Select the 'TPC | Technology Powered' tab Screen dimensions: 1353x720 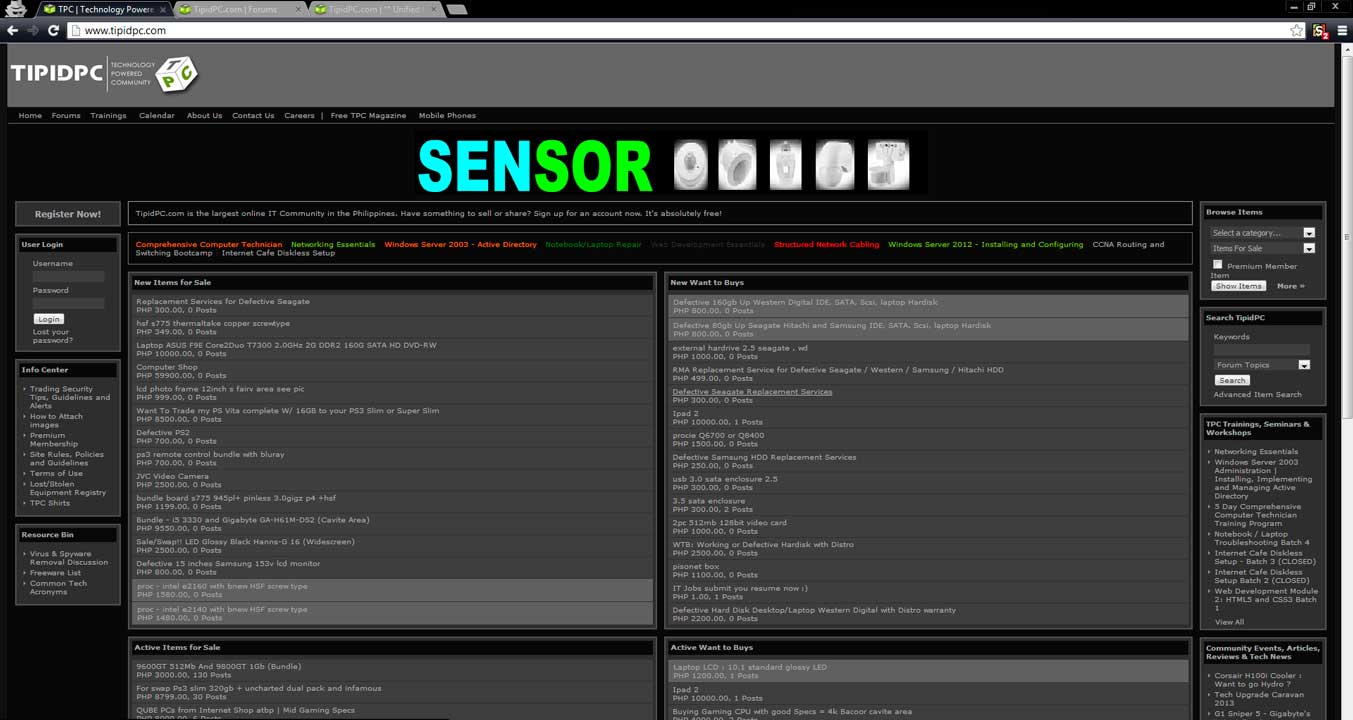(x=103, y=10)
